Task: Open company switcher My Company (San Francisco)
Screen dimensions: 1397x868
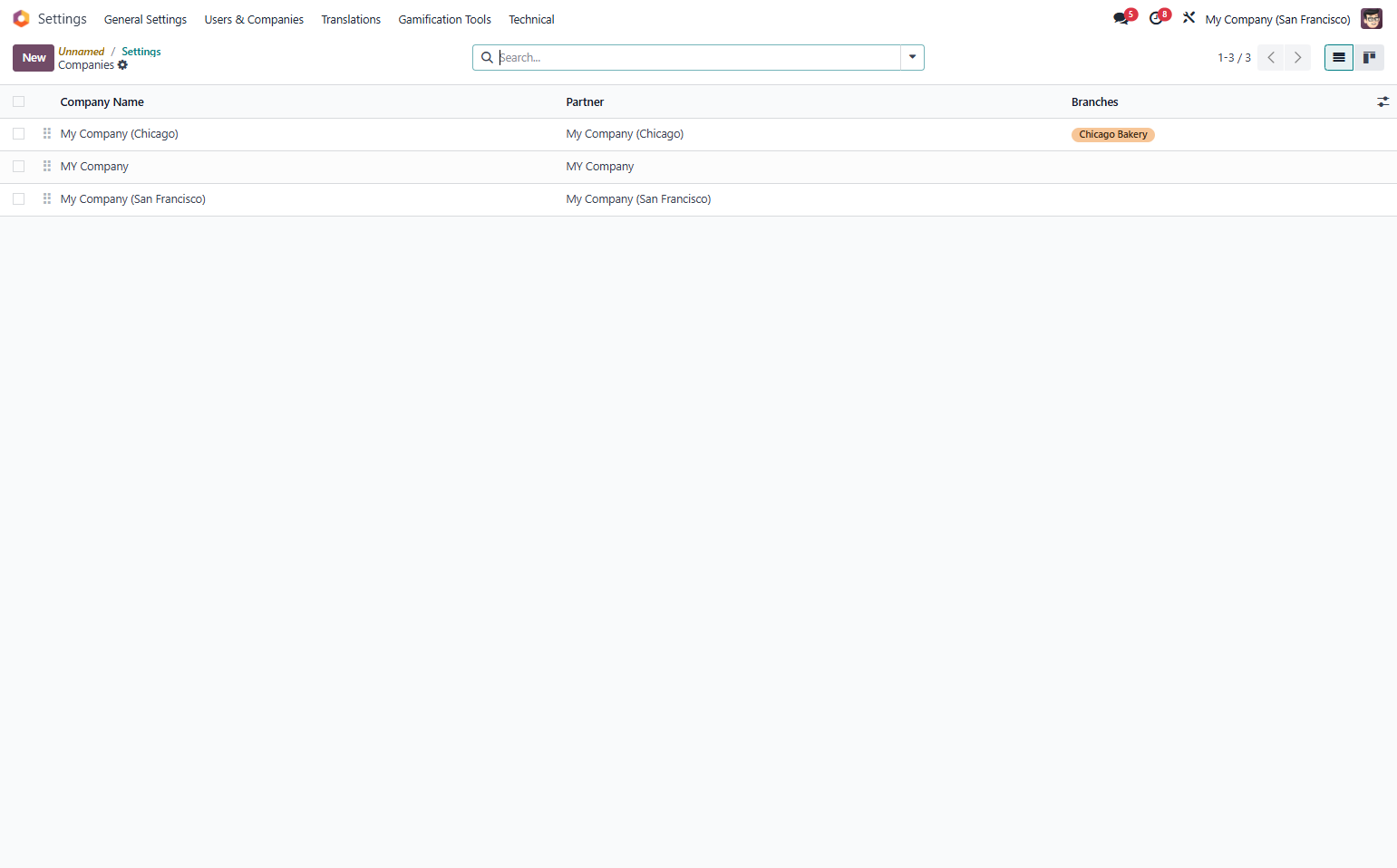Action: coord(1277,20)
